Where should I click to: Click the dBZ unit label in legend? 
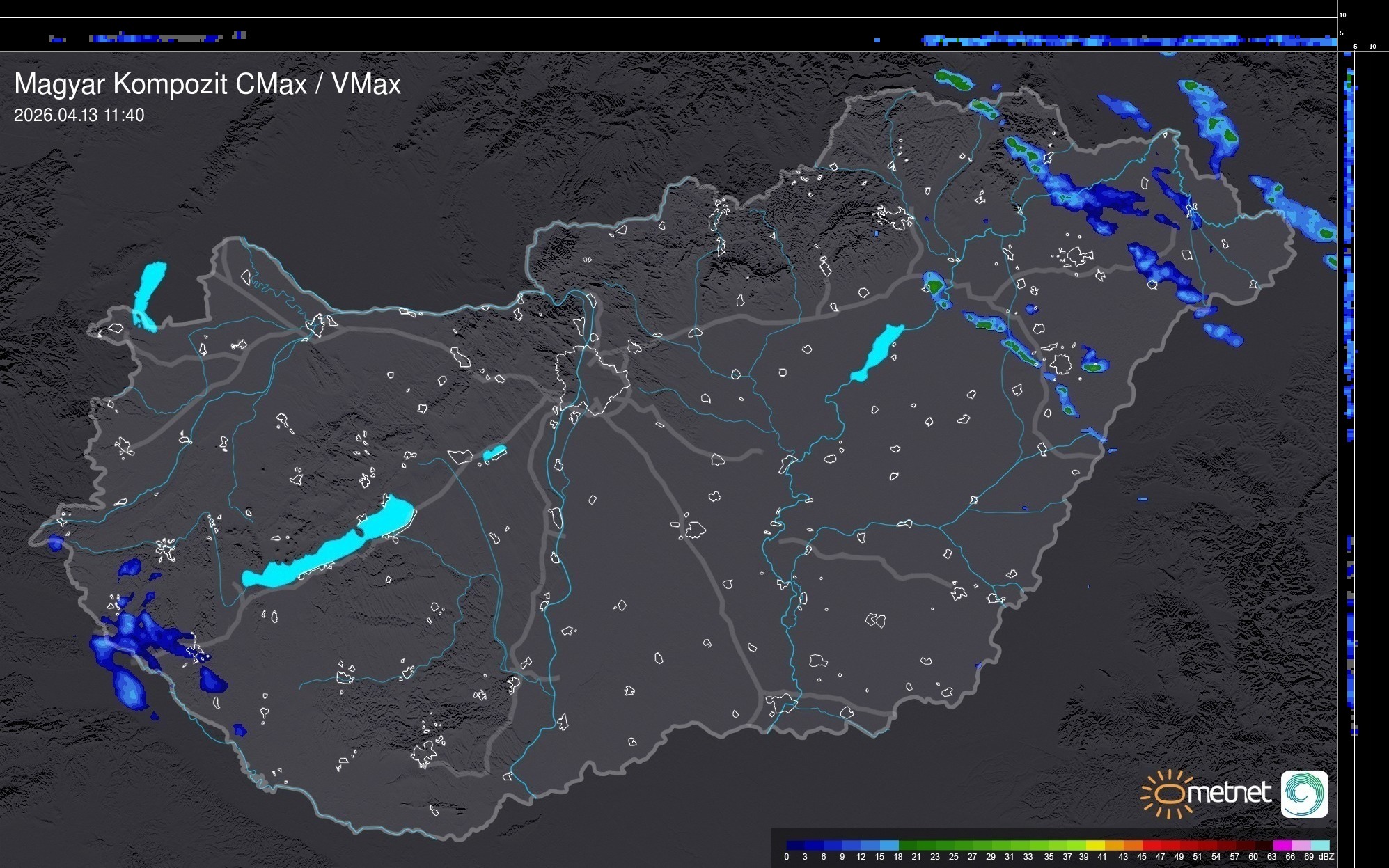(1326, 857)
